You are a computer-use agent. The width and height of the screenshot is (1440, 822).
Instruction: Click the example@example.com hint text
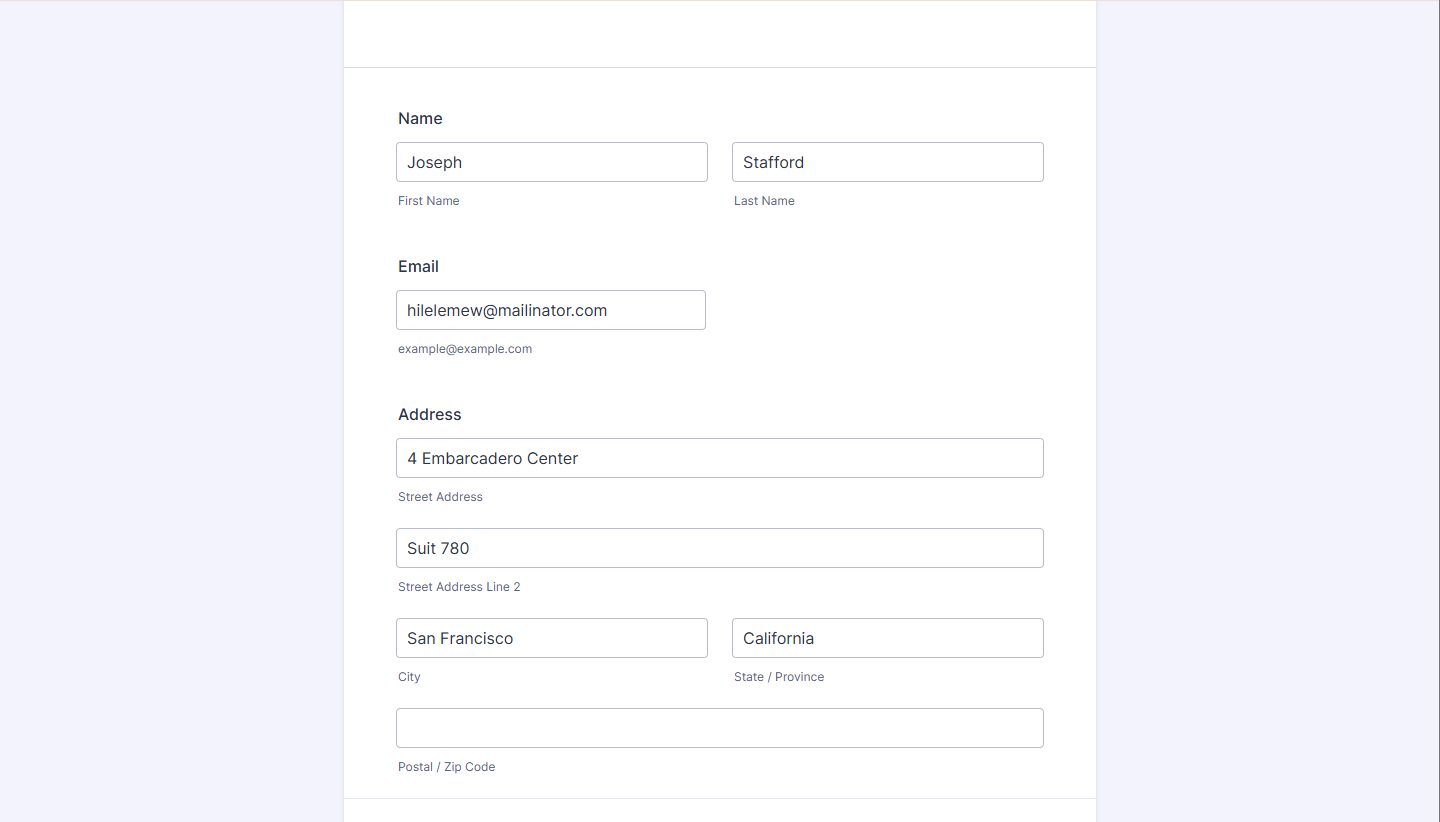point(465,349)
